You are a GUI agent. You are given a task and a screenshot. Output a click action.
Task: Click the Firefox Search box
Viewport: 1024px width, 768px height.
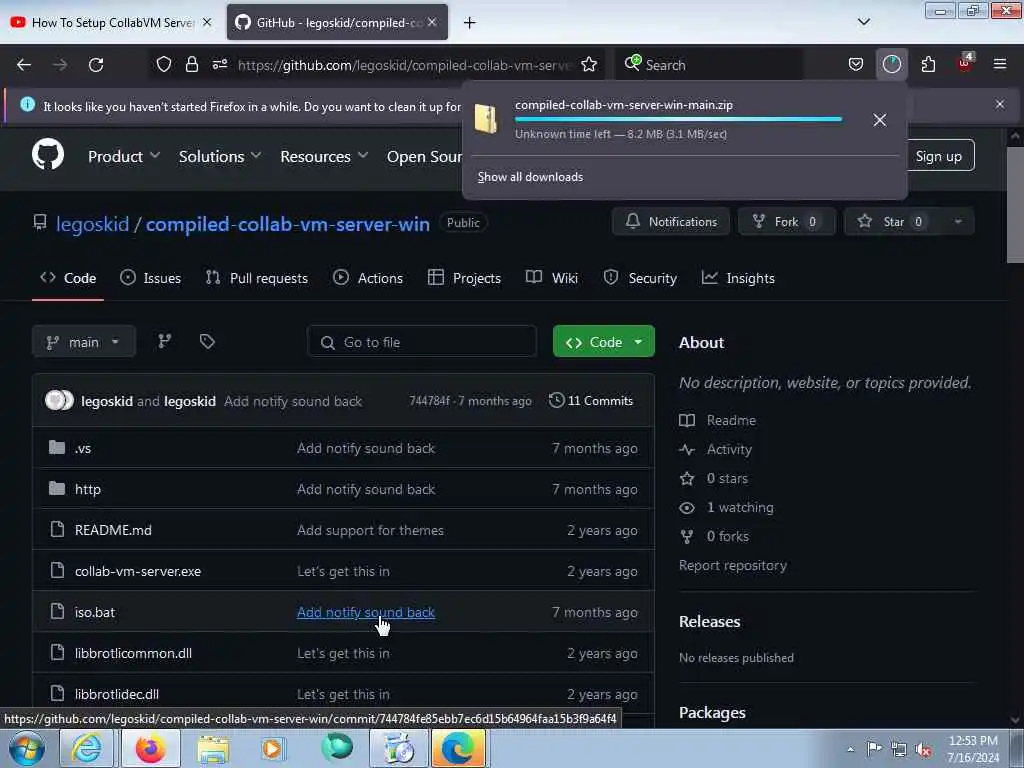pos(709,64)
